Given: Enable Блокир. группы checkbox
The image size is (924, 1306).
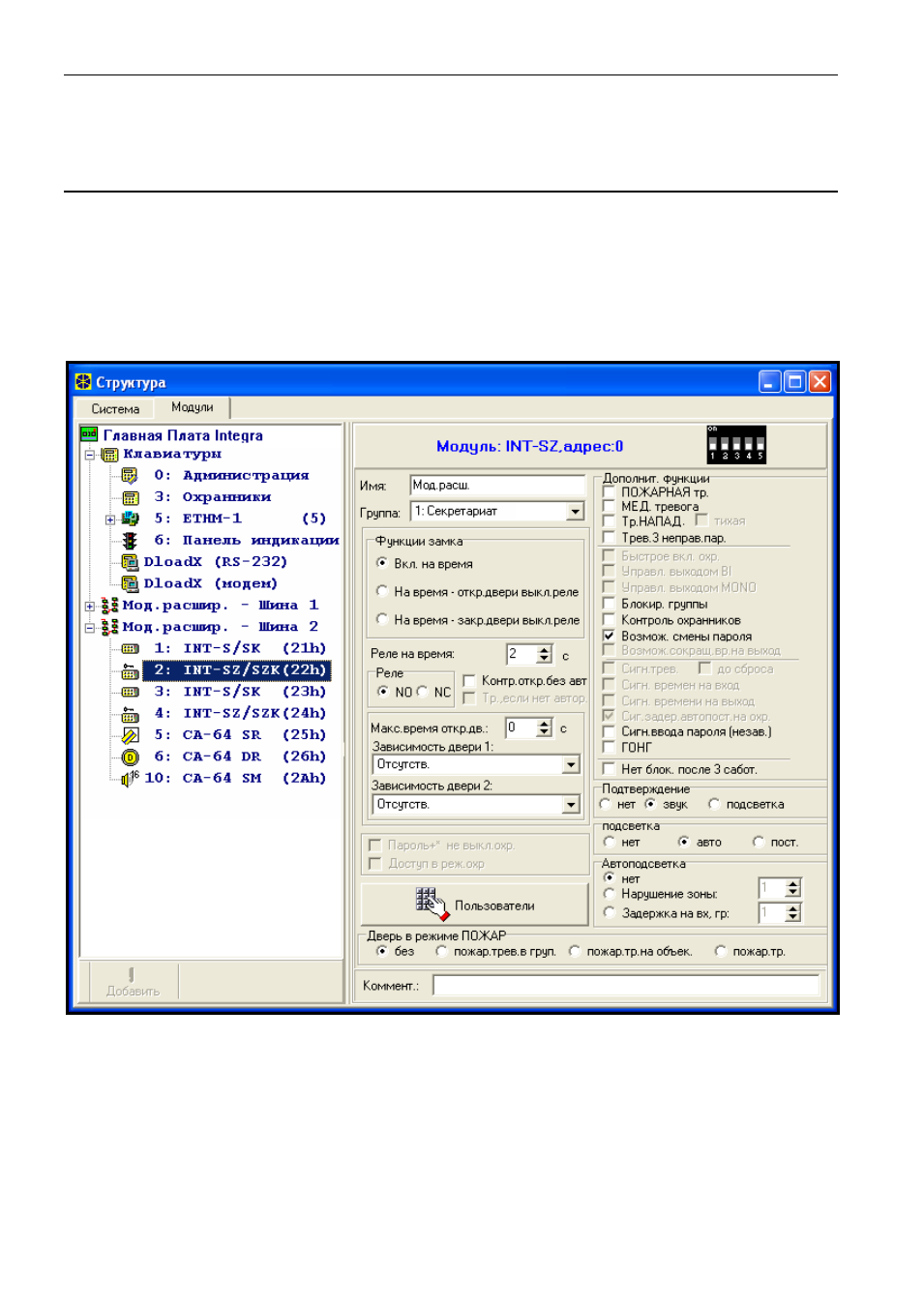Looking at the screenshot, I should tap(609, 604).
